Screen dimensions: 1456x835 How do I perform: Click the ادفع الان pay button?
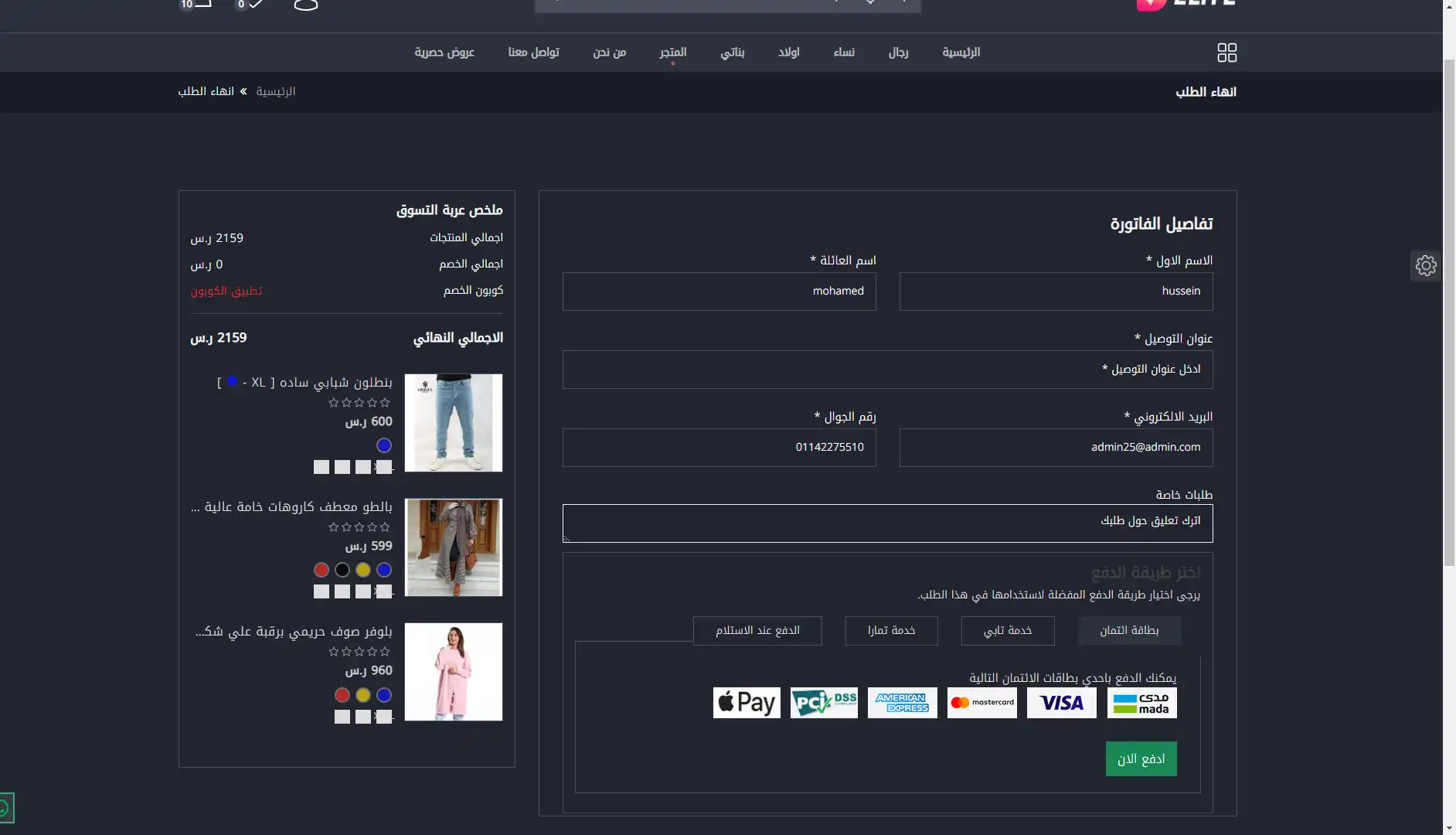(x=1141, y=759)
